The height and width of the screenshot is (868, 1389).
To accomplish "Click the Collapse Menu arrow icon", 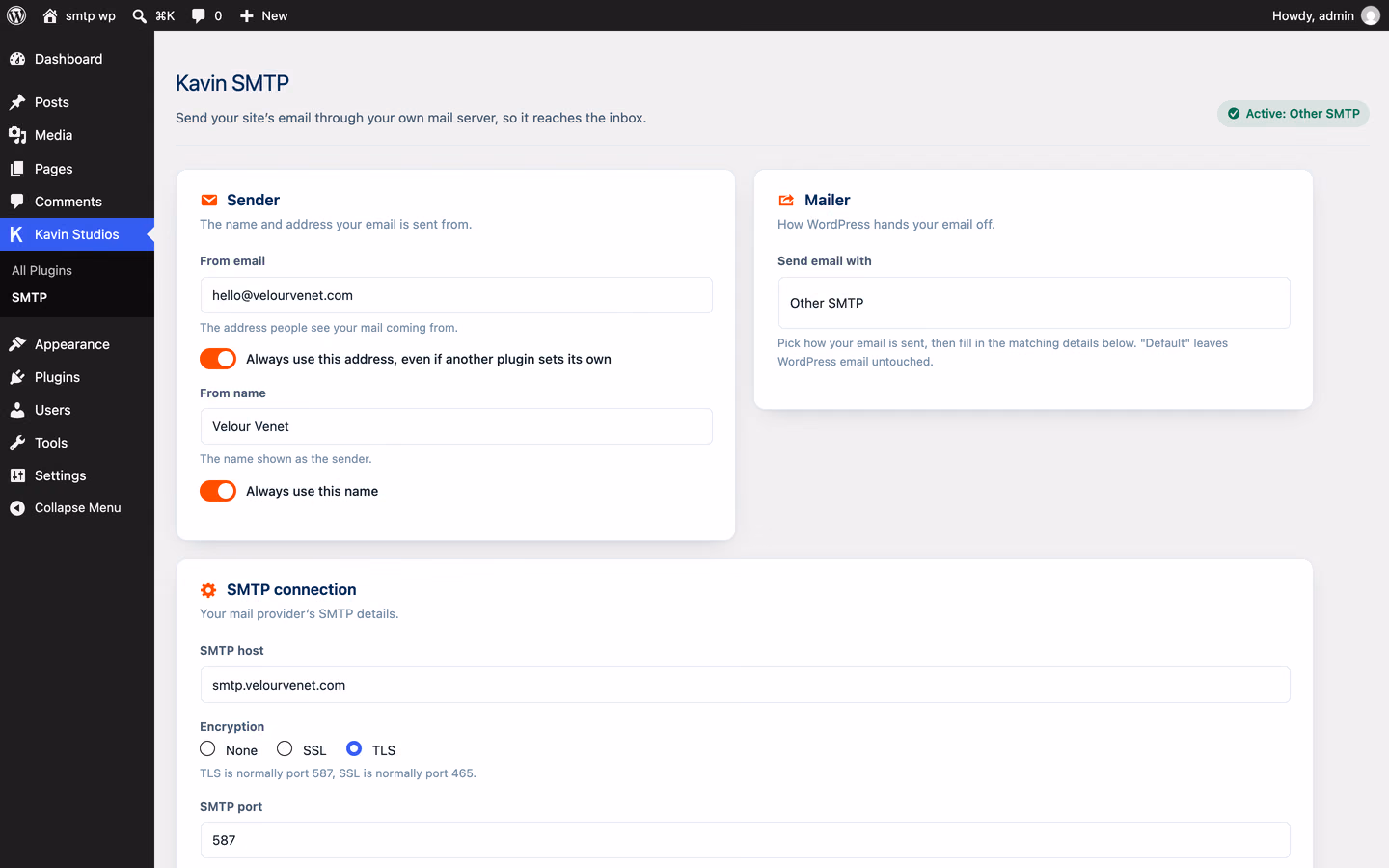I will 17,508.
